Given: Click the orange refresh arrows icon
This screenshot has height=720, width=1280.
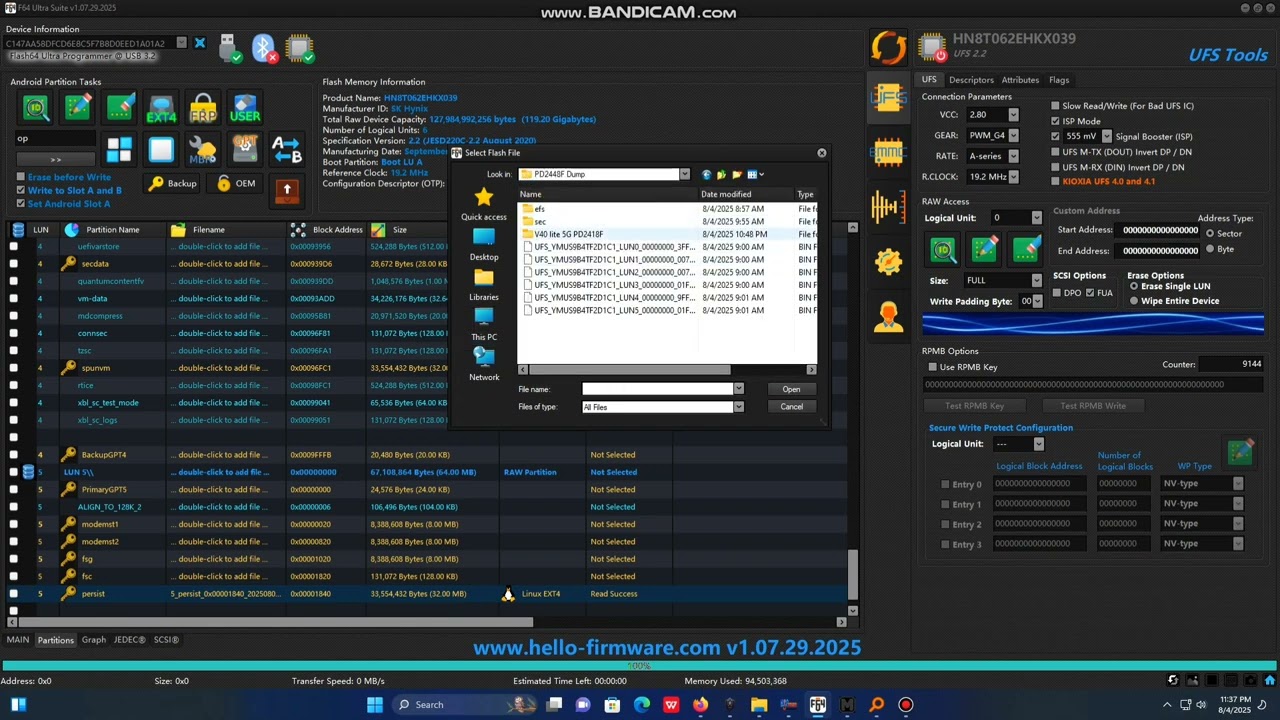Looking at the screenshot, I should [x=888, y=47].
